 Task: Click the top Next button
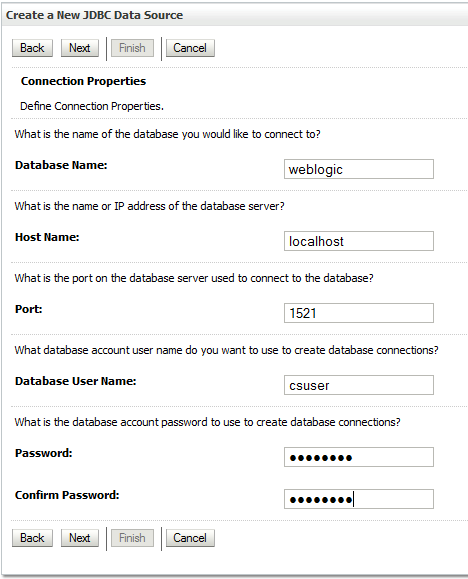80,48
